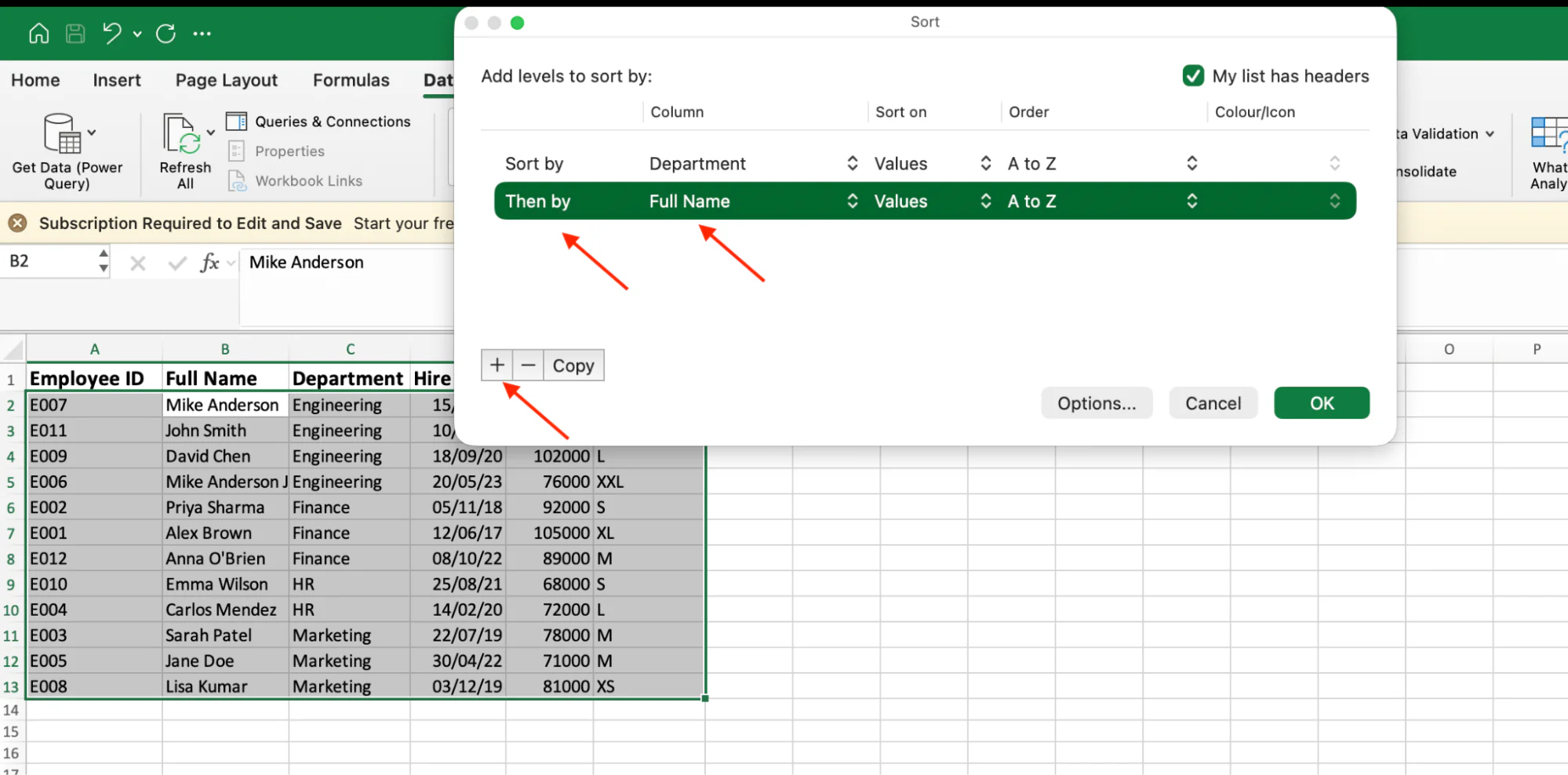This screenshot has width=1568, height=775.
Task: Select the cell Lisa Kumar
Action: 225,686
